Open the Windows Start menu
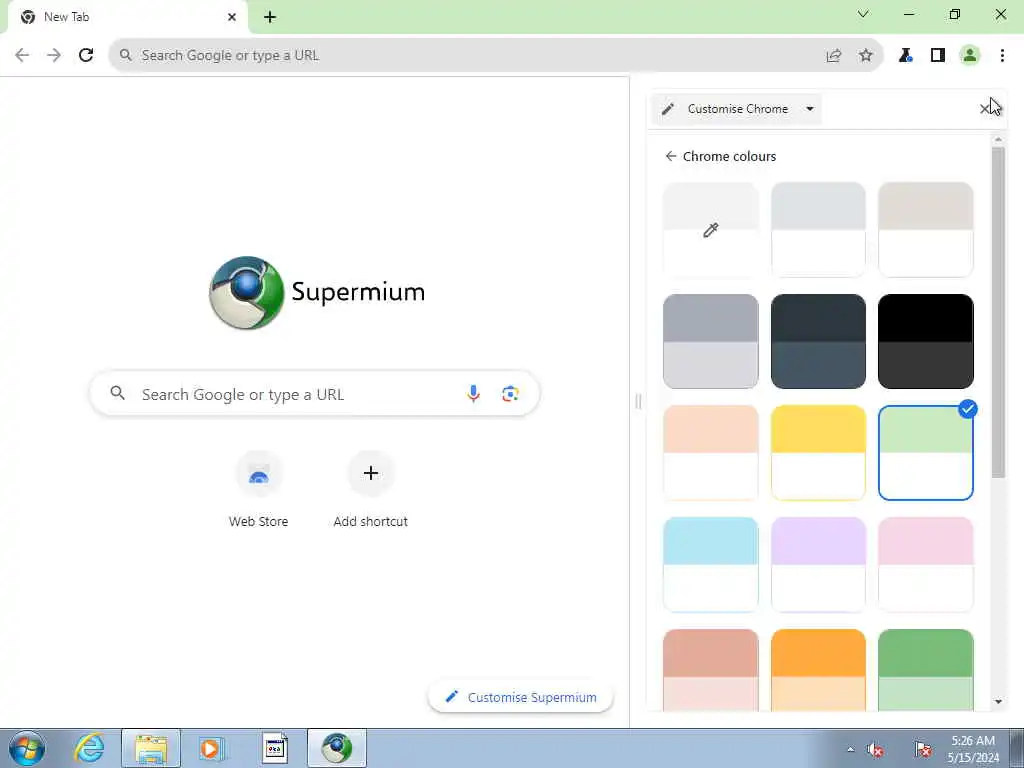The image size is (1024, 768). point(27,748)
